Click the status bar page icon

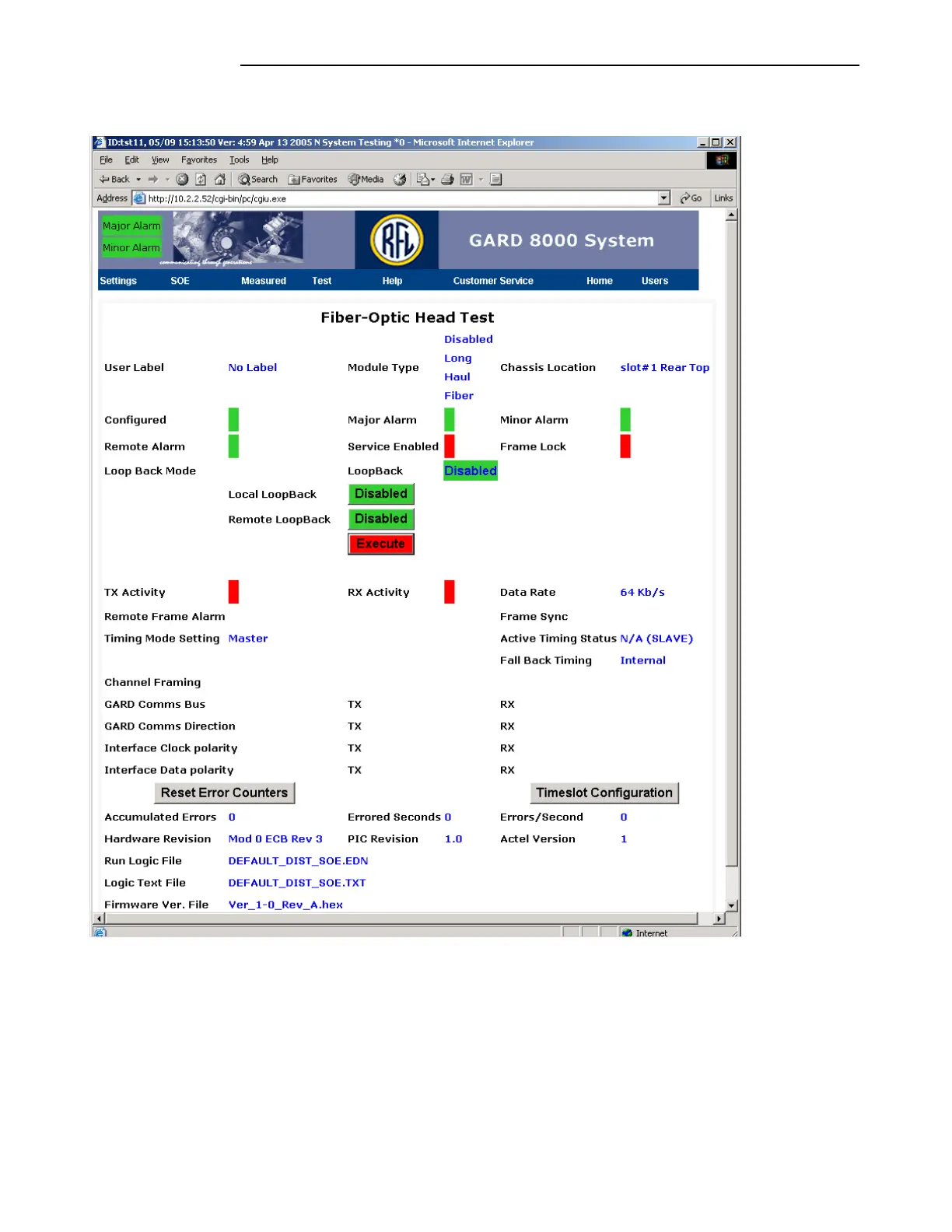100,932
